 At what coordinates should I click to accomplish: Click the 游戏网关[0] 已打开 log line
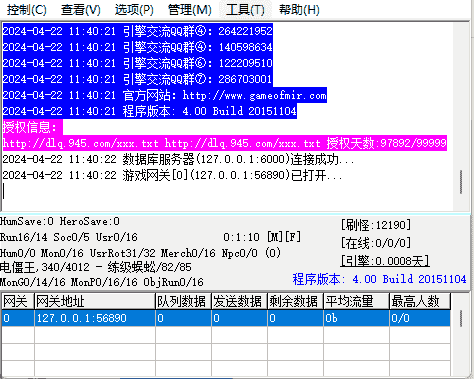tap(172, 175)
